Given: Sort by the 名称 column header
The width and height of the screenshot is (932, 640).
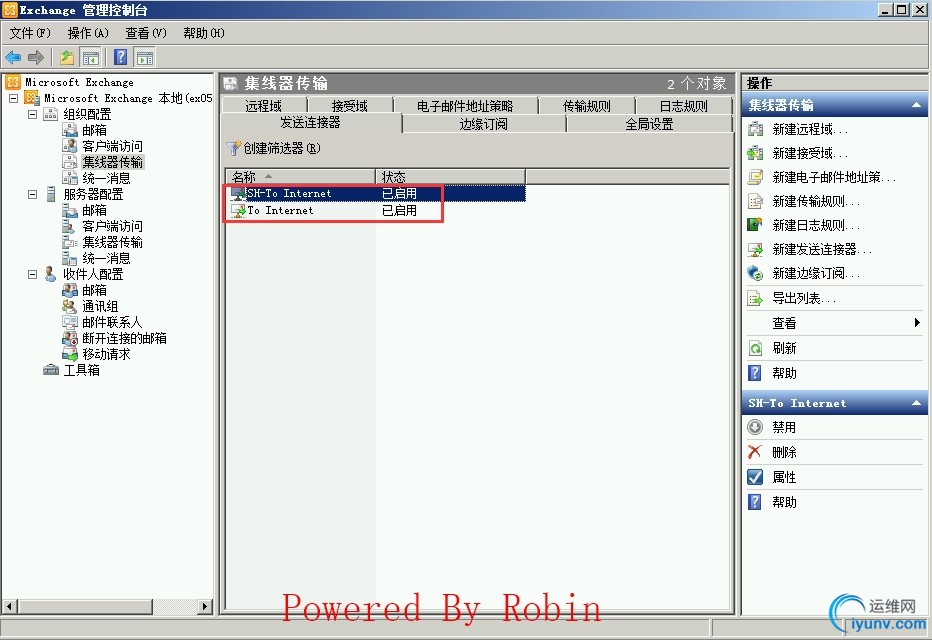Looking at the screenshot, I should 300,176.
